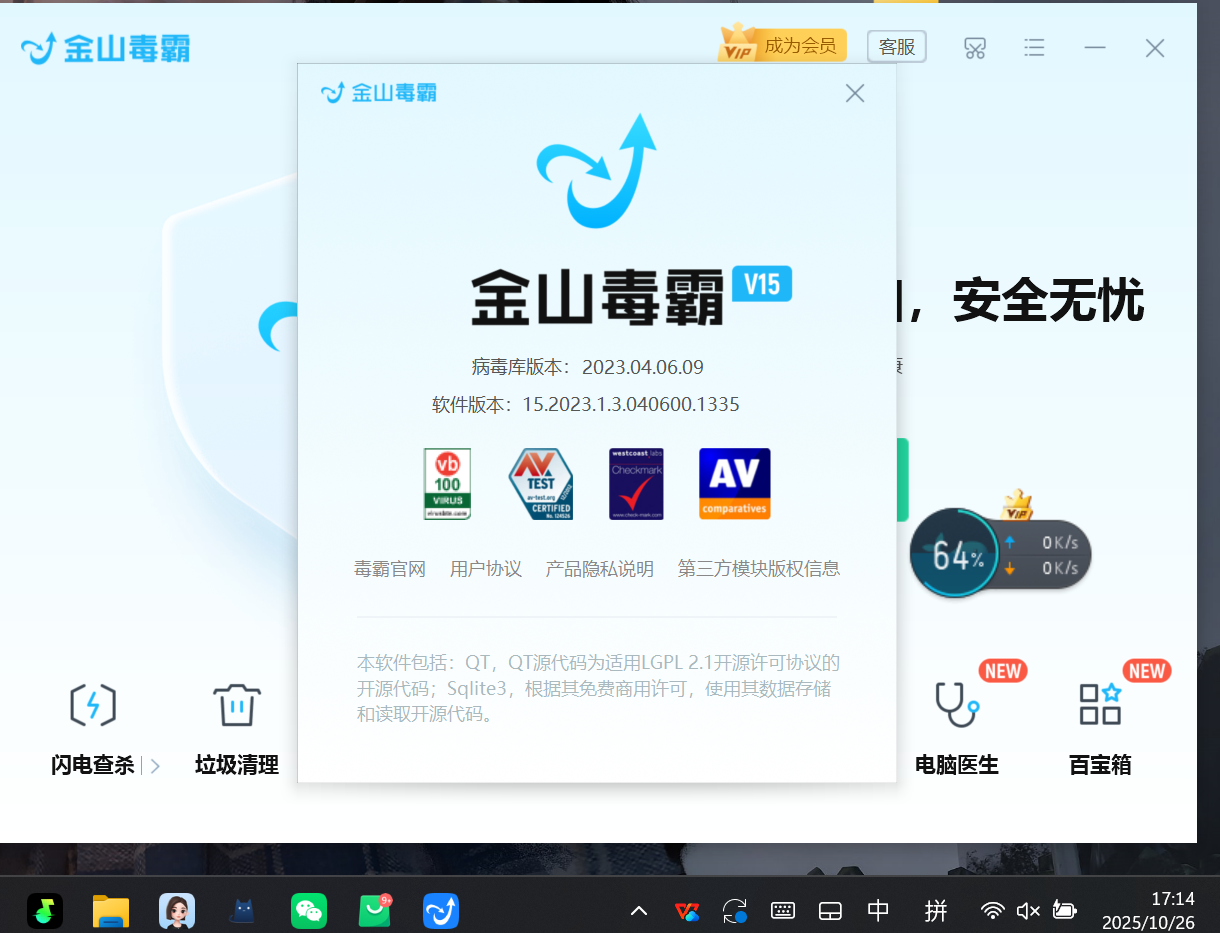Open the black cat app in taskbar

coord(243,910)
